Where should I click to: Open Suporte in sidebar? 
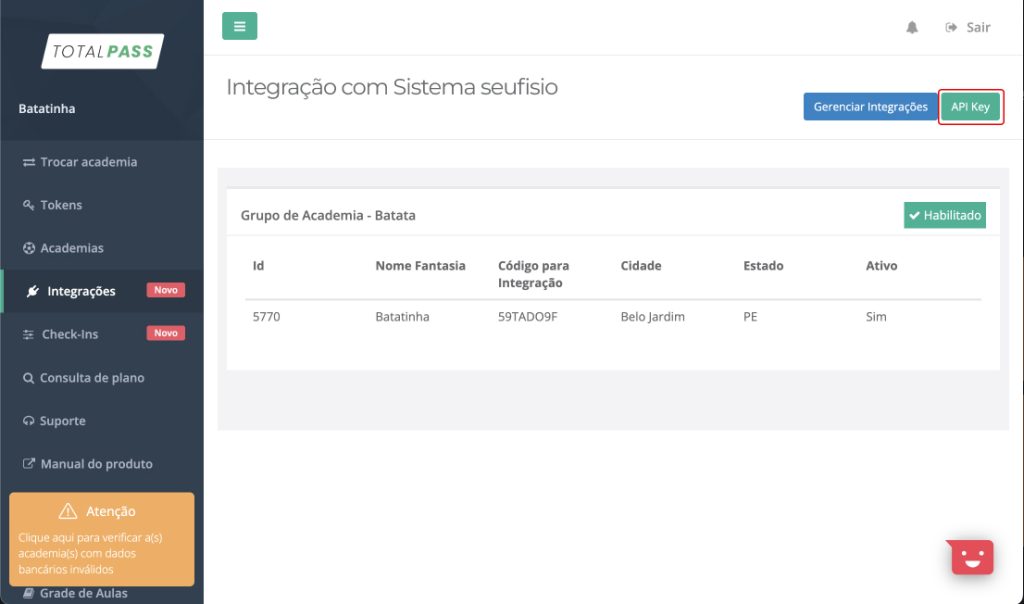[x=102, y=421]
